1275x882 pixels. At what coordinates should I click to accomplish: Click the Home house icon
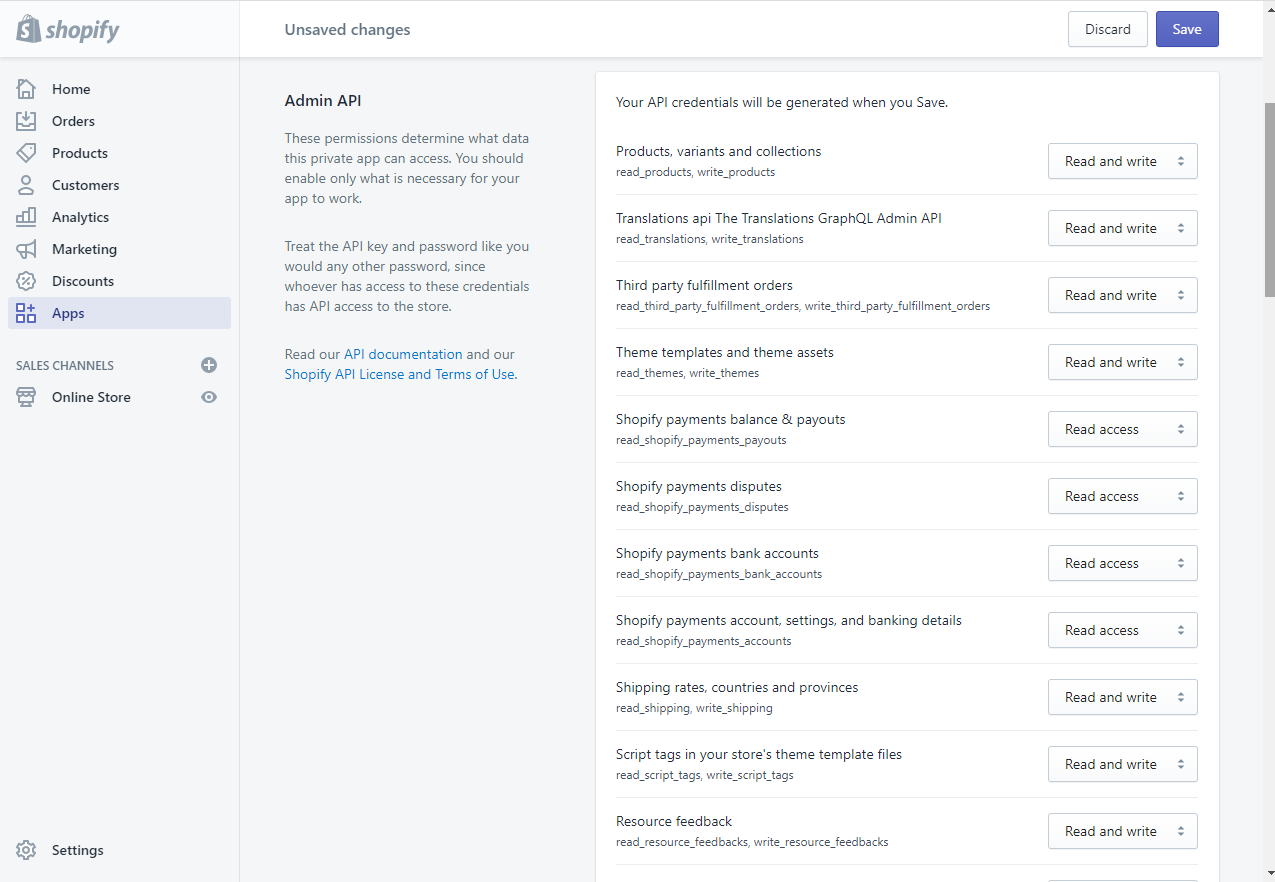[26, 89]
